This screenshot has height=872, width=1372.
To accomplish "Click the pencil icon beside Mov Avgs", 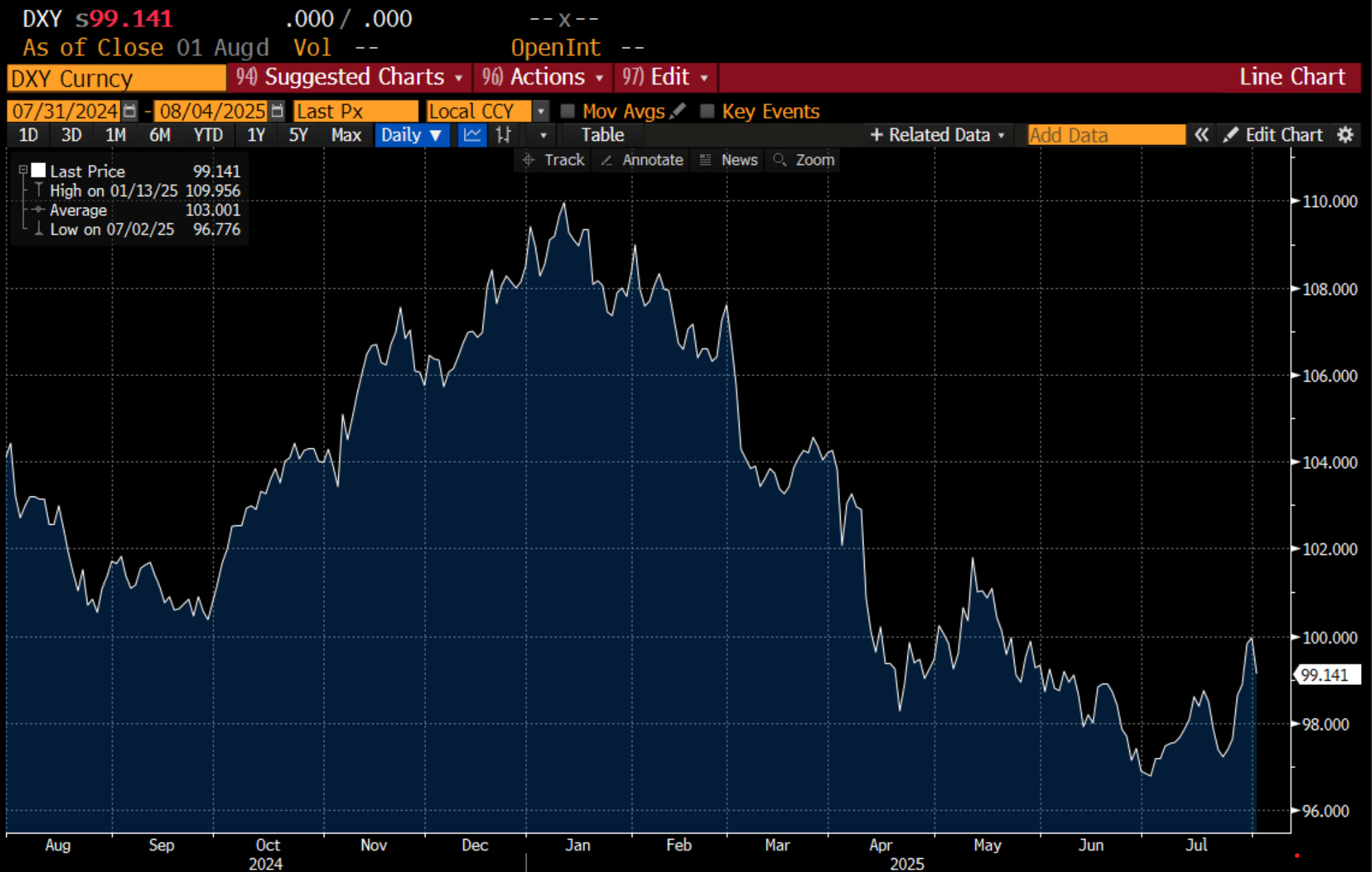I will [678, 111].
